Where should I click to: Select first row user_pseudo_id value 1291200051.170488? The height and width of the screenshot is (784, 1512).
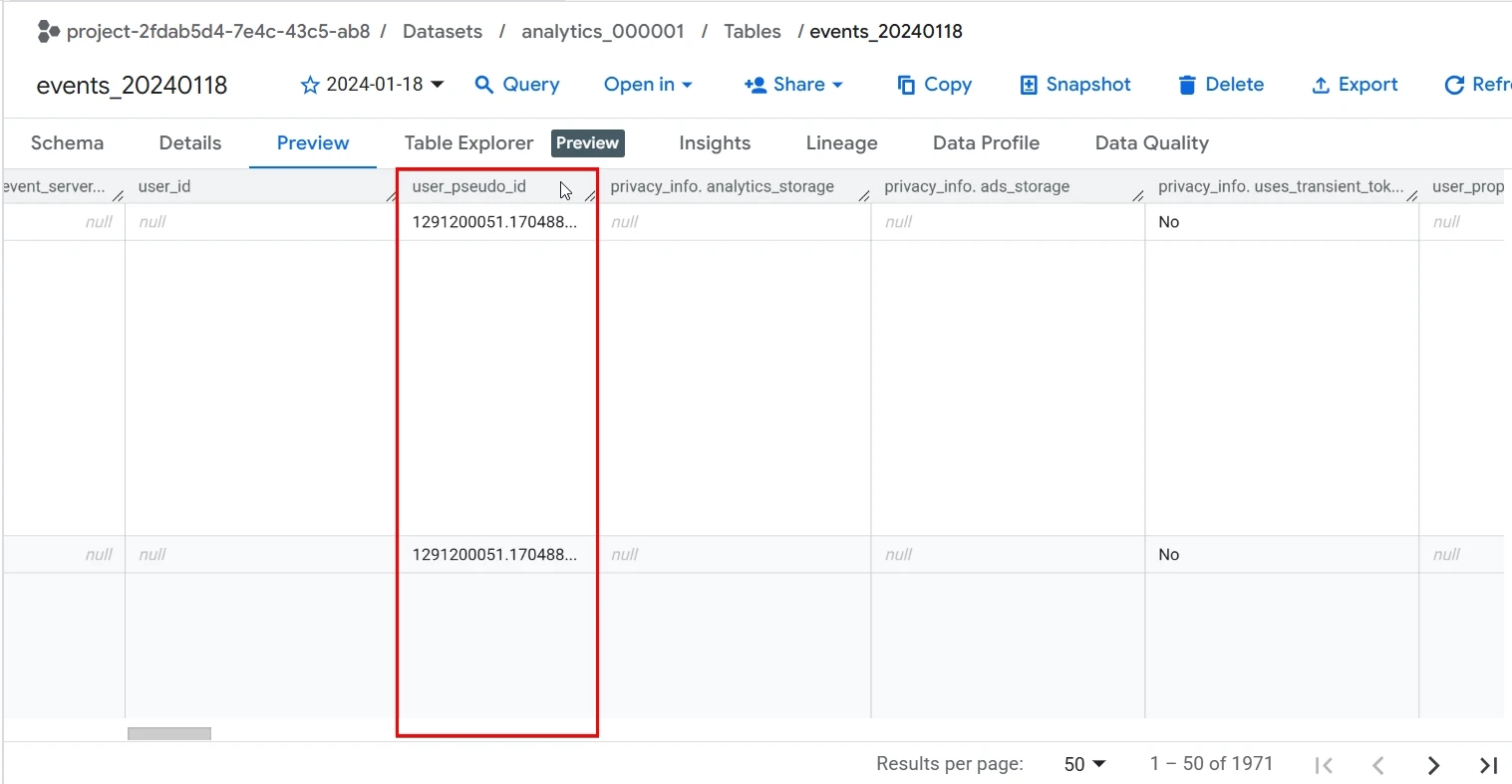[494, 222]
